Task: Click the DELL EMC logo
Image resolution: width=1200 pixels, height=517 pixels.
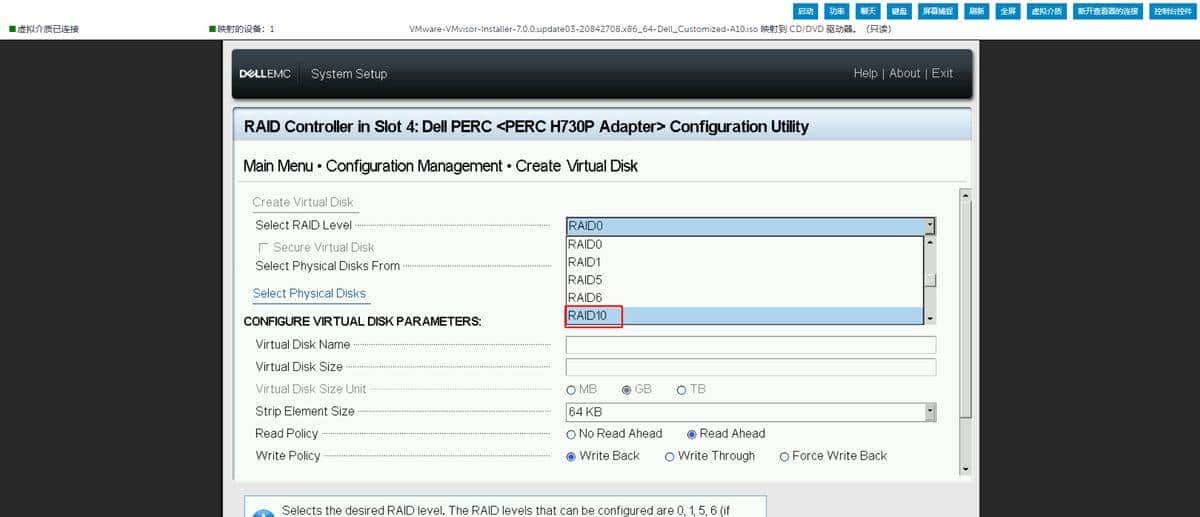Action: tap(265, 74)
